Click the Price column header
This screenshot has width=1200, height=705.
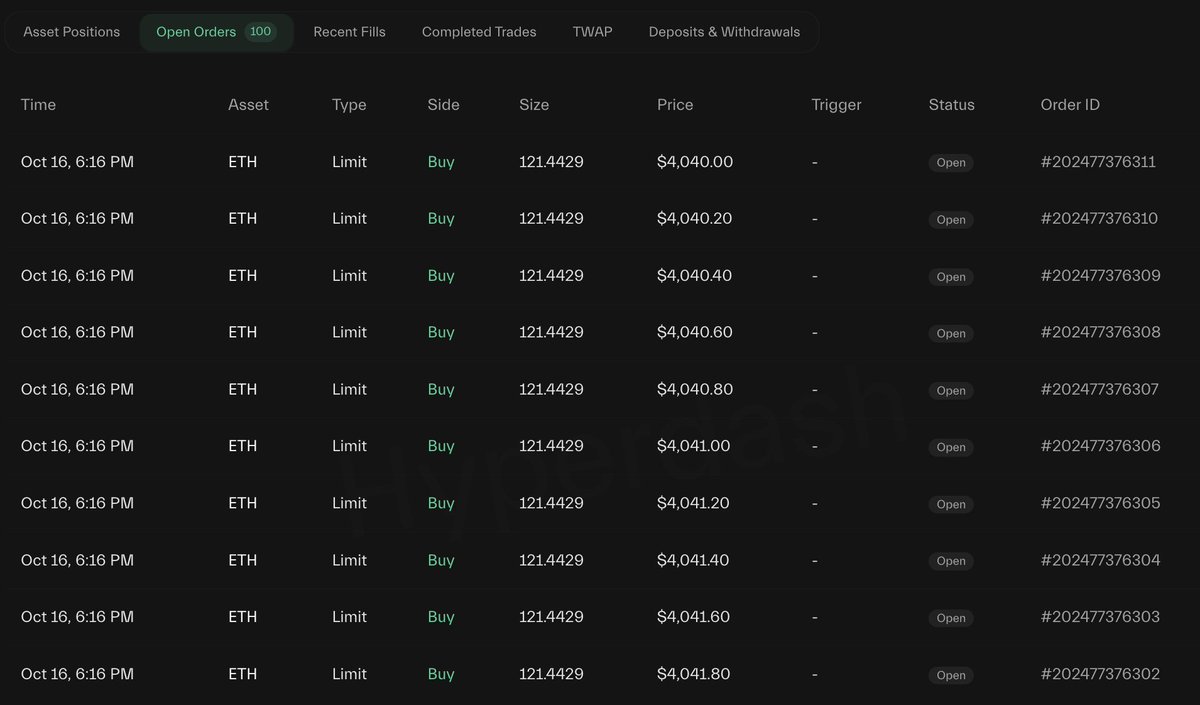click(x=675, y=105)
